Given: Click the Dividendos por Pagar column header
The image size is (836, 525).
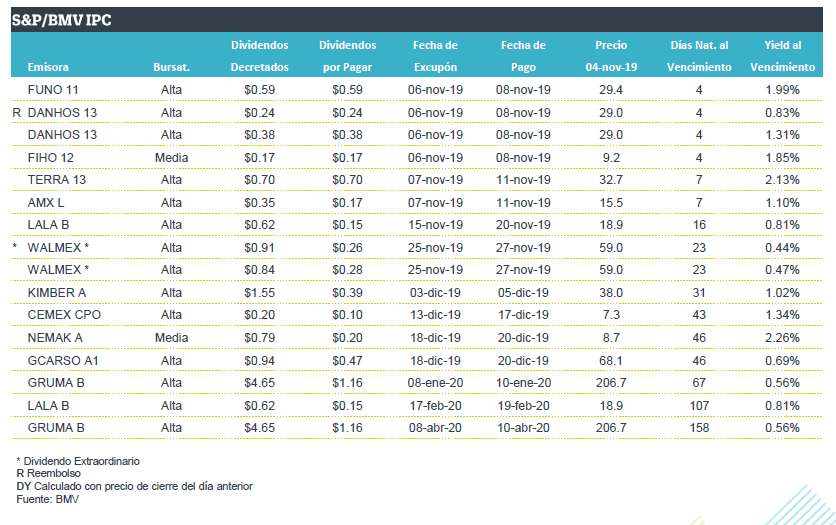Looking at the screenshot, I should (x=347, y=56).
